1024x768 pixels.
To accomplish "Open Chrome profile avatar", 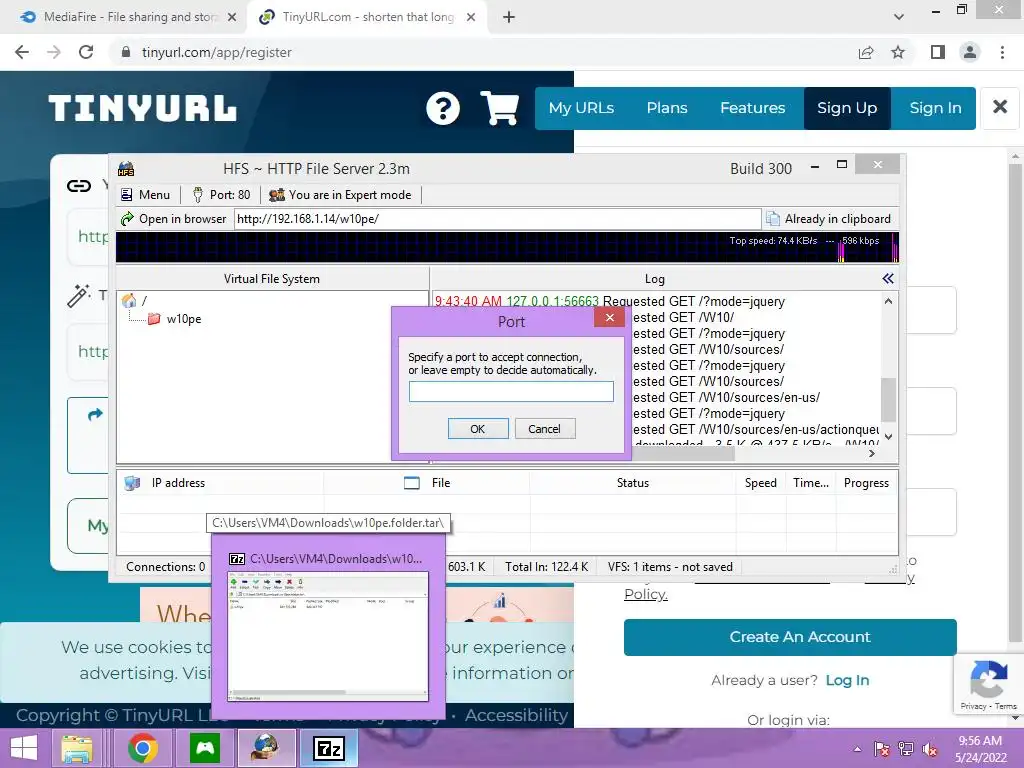I will [970, 52].
